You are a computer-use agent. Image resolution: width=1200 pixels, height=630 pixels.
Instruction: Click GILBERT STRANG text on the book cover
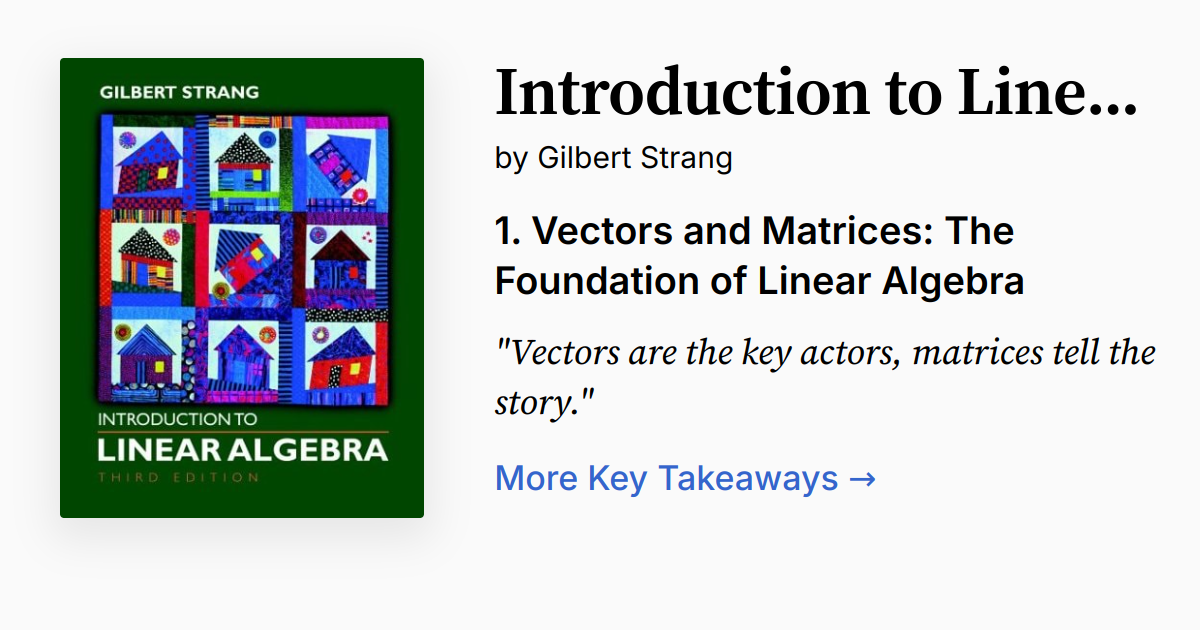[179, 92]
